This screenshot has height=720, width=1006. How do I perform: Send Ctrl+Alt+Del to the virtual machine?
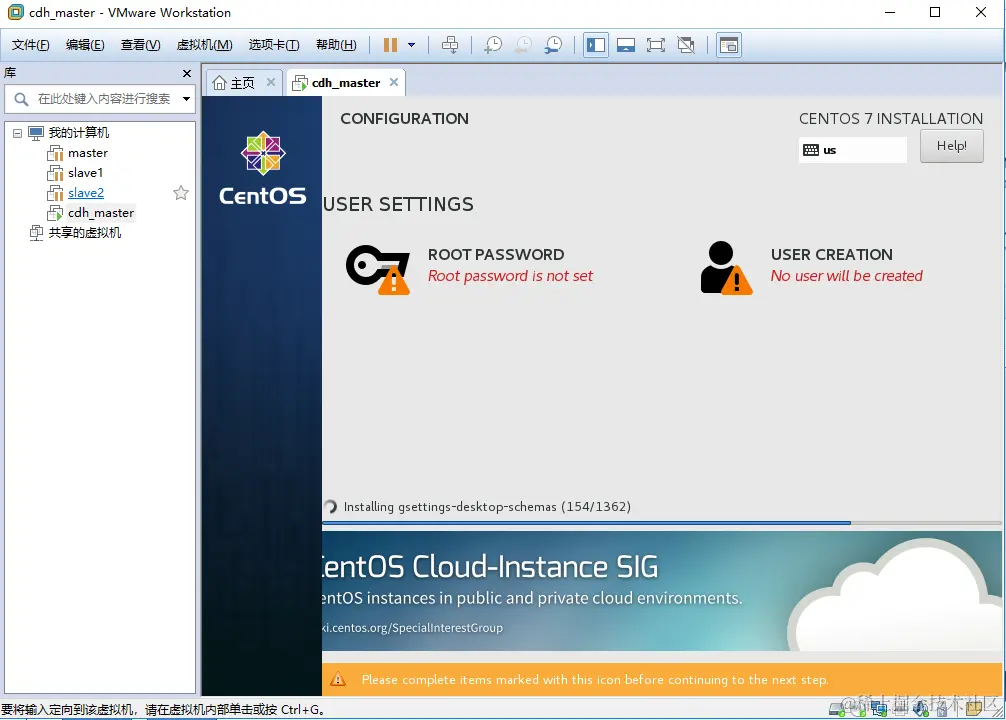pyautogui.click(x=450, y=45)
